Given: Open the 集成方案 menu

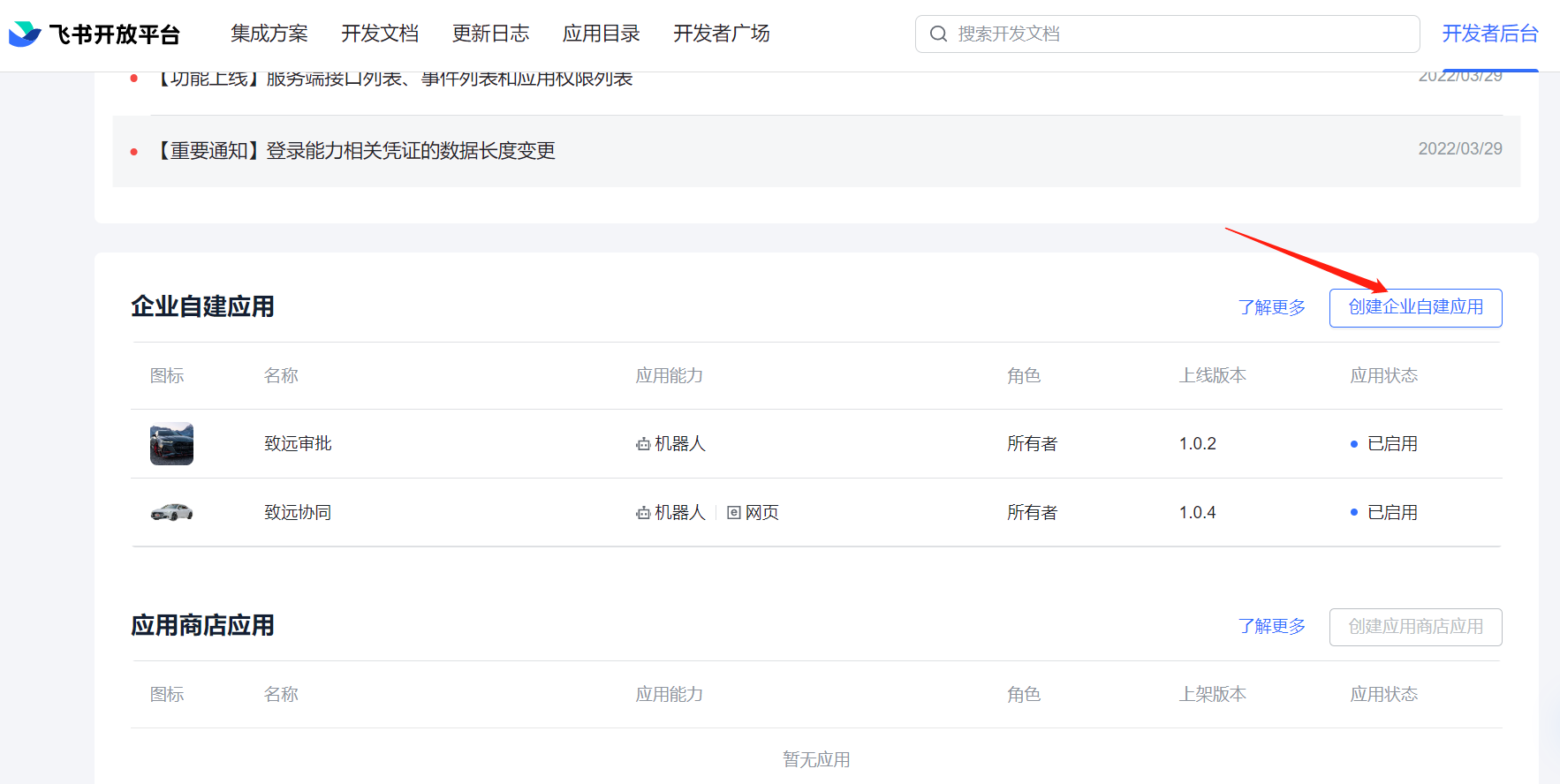Looking at the screenshot, I should click(269, 34).
